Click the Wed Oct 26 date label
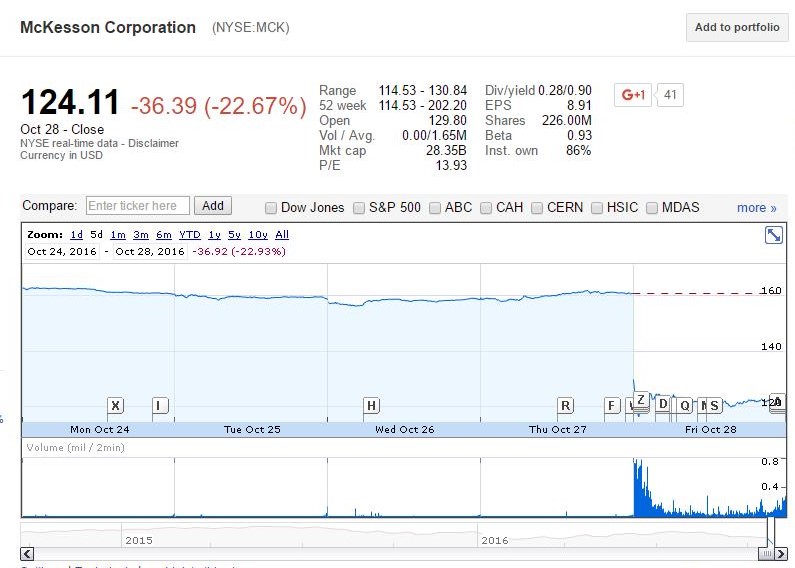Viewport: 795px width, 568px height. coord(405,430)
